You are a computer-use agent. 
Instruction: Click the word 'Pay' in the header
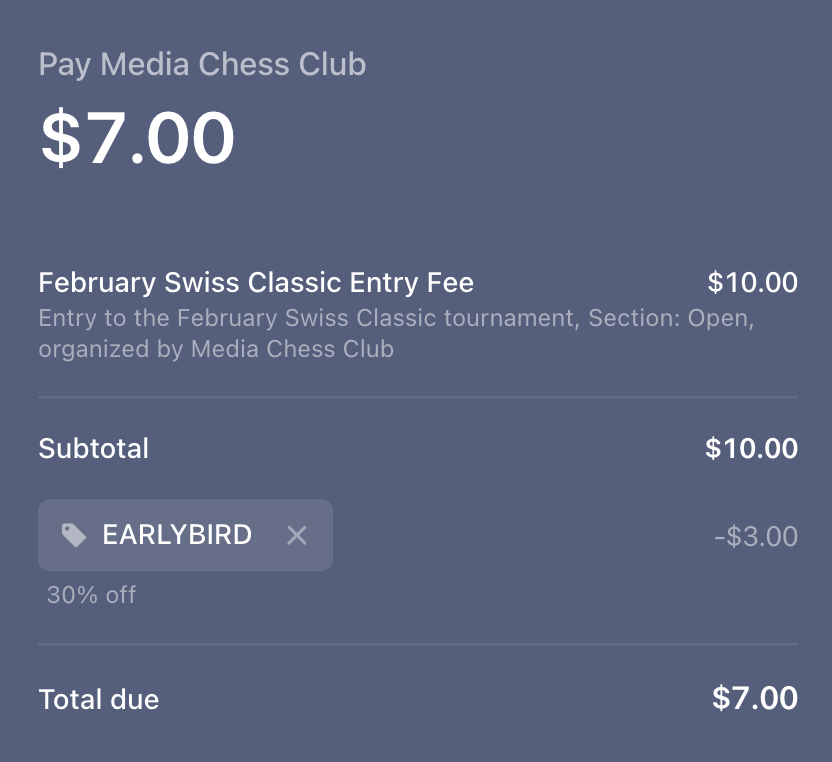[65, 64]
